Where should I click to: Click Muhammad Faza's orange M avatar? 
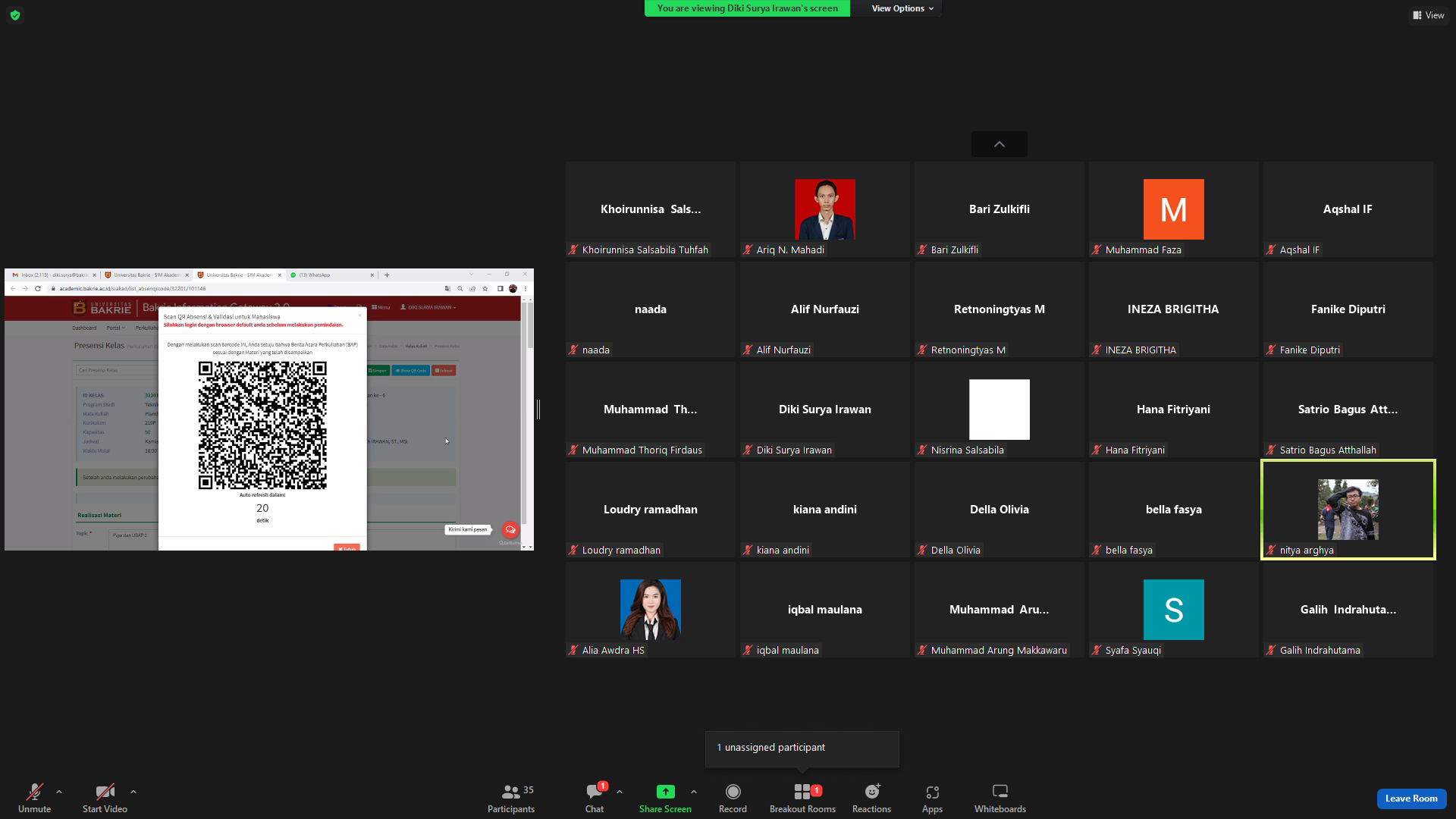pos(1174,209)
